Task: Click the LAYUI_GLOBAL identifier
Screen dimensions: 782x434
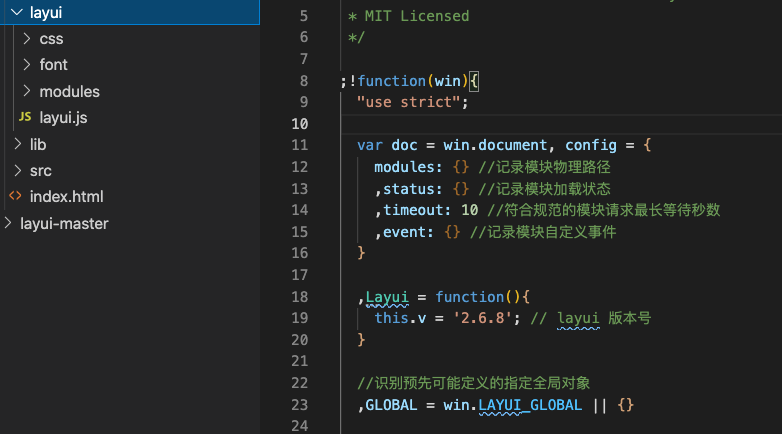Action: point(530,405)
